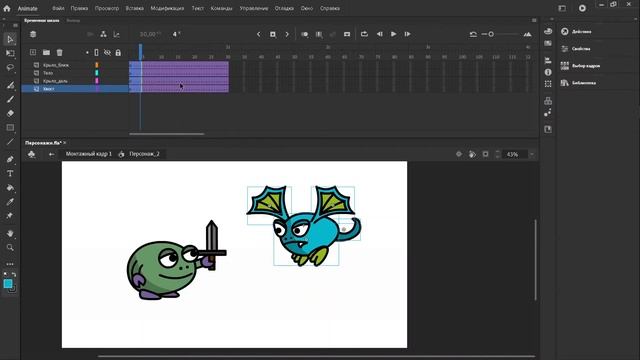Open the Модификация menu
The image size is (640, 360).
coord(167,8)
